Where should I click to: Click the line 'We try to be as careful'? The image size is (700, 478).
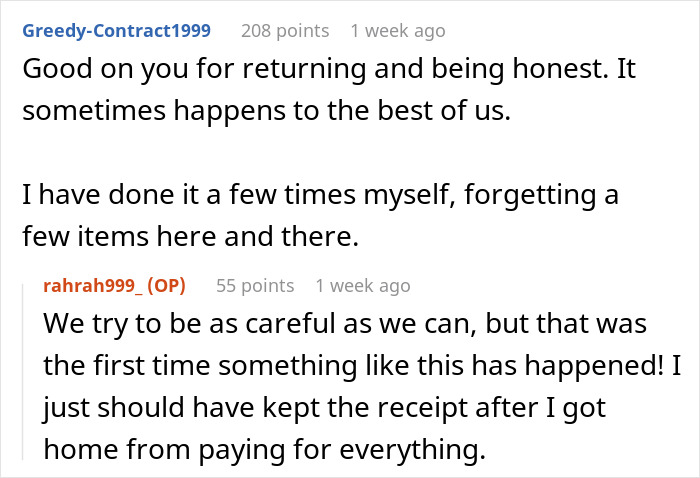345,324
